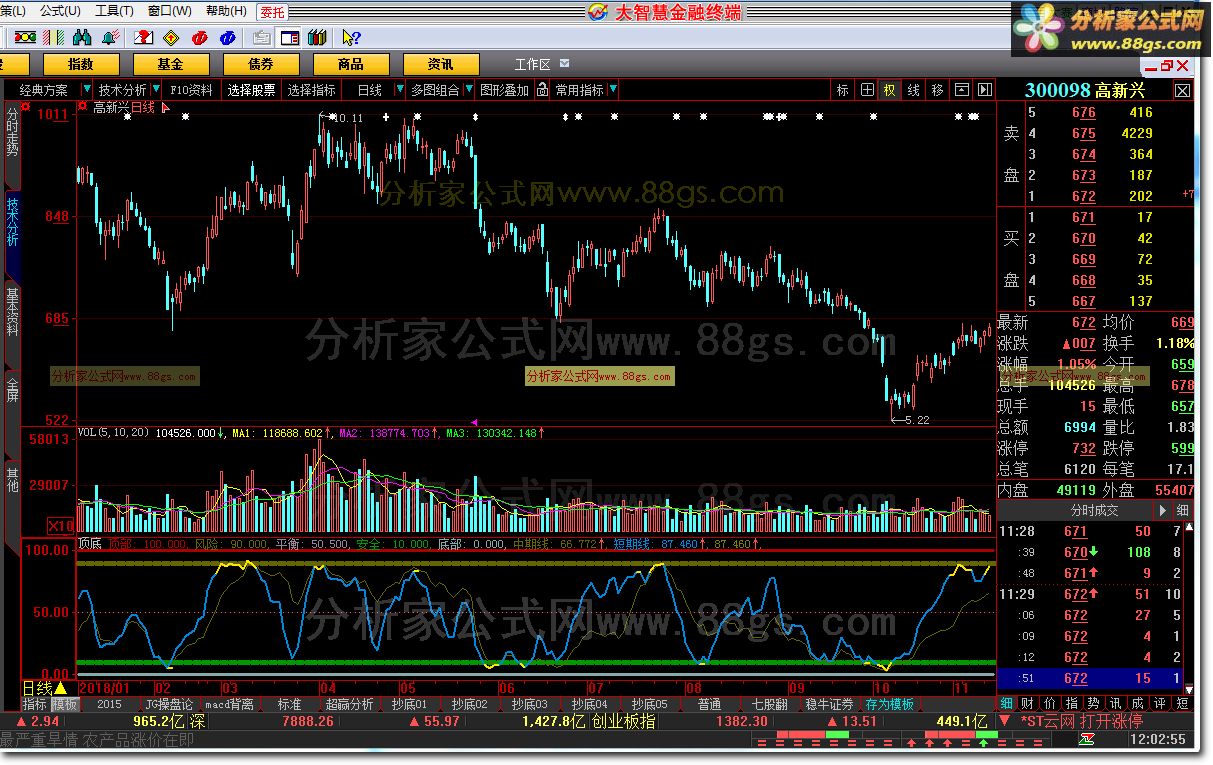The image size is (1213, 765).
Task: Open the 工作区 workspace dropdown
Action: click(x=565, y=63)
